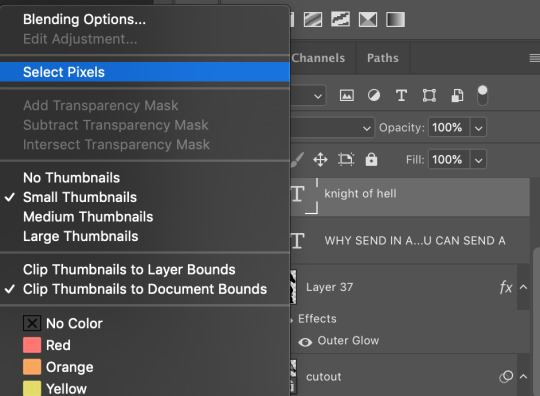Collapse the cutout layer filters list
The width and height of the screenshot is (540, 396).
coord(523,376)
